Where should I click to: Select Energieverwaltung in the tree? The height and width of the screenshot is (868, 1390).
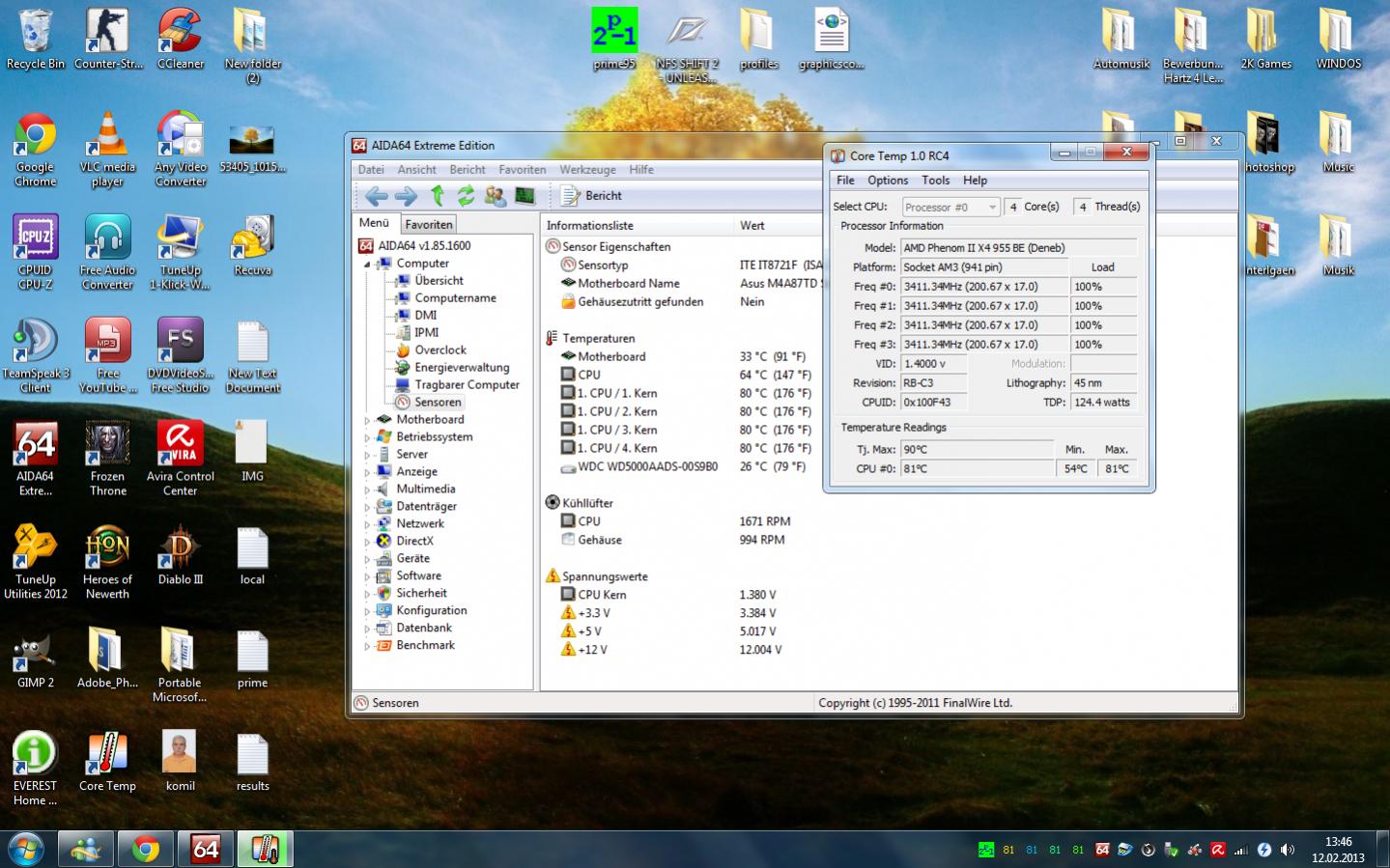click(x=462, y=368)
